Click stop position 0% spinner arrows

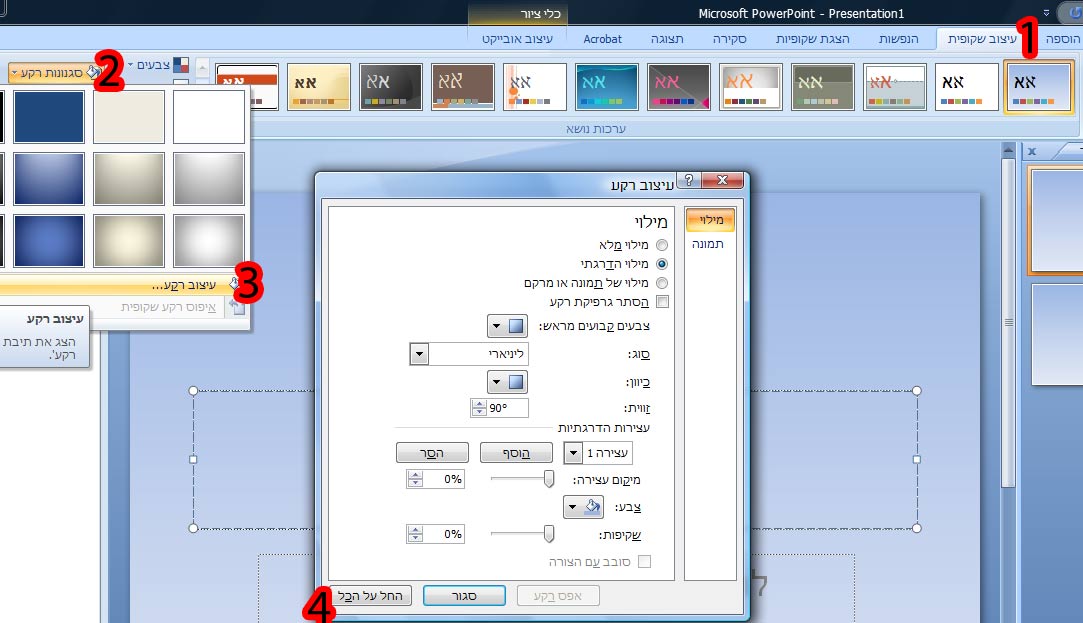pyautogui.click(x=414, y=479)
